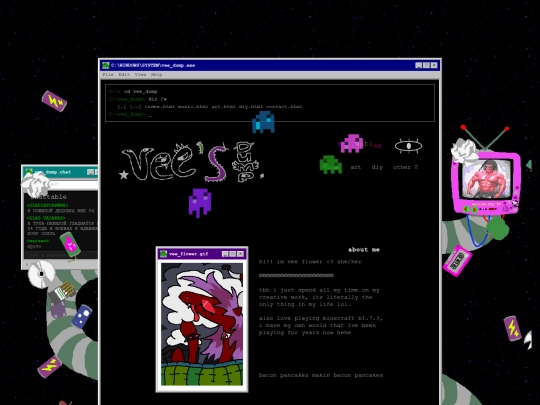Screen dimensions: 540x405
Task: Go to the art page link
Action: (x=356, y=167)
